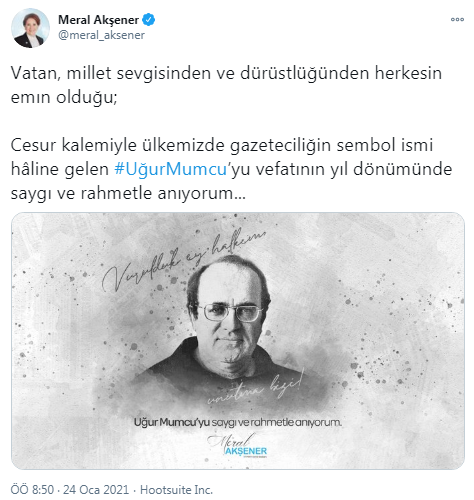Screen dimensions: 474x500
Task: Click the blue AKŞENER logo text in image
Action: tap(246, 451)
